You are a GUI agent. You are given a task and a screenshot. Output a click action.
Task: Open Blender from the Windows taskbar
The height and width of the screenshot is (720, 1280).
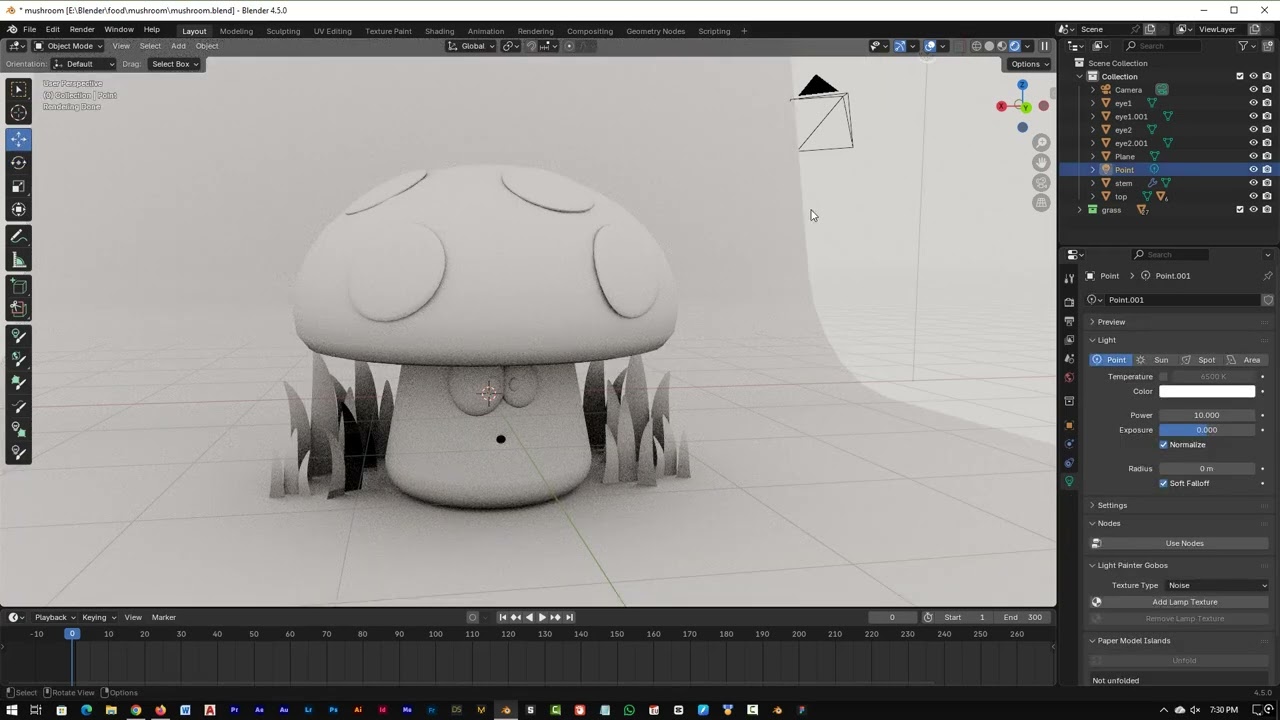(506, 710)
